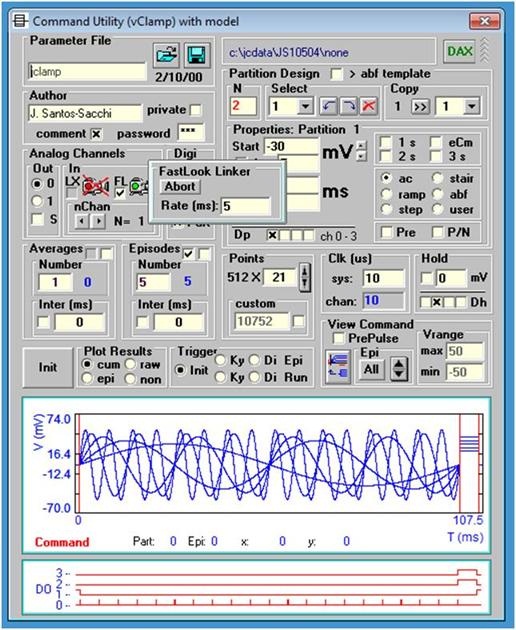Select the stair waveform option

(x=438, y=178)
